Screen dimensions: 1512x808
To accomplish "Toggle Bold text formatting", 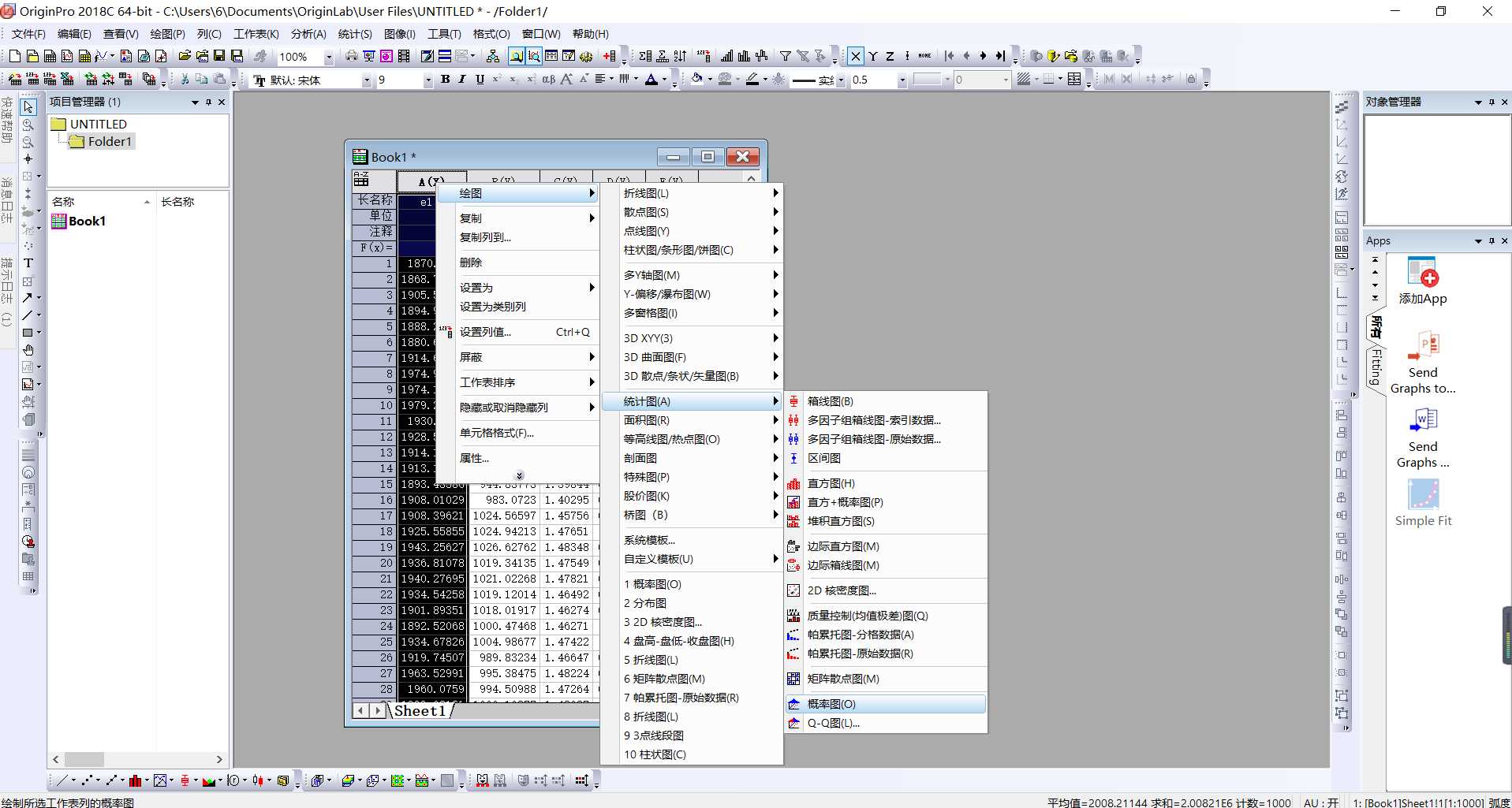I will [x=446, y=79].
